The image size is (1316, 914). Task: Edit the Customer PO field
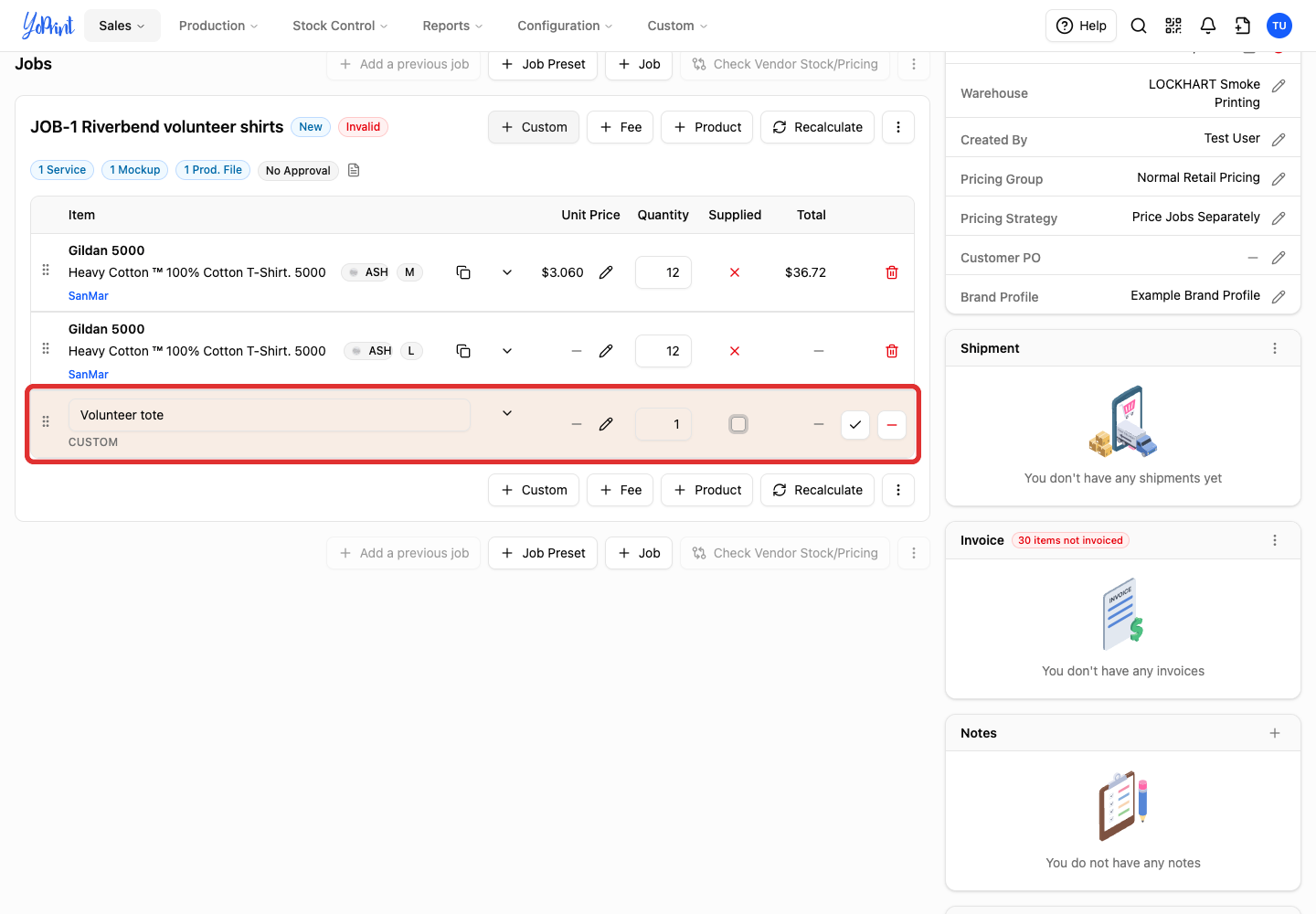[1279, 258]
